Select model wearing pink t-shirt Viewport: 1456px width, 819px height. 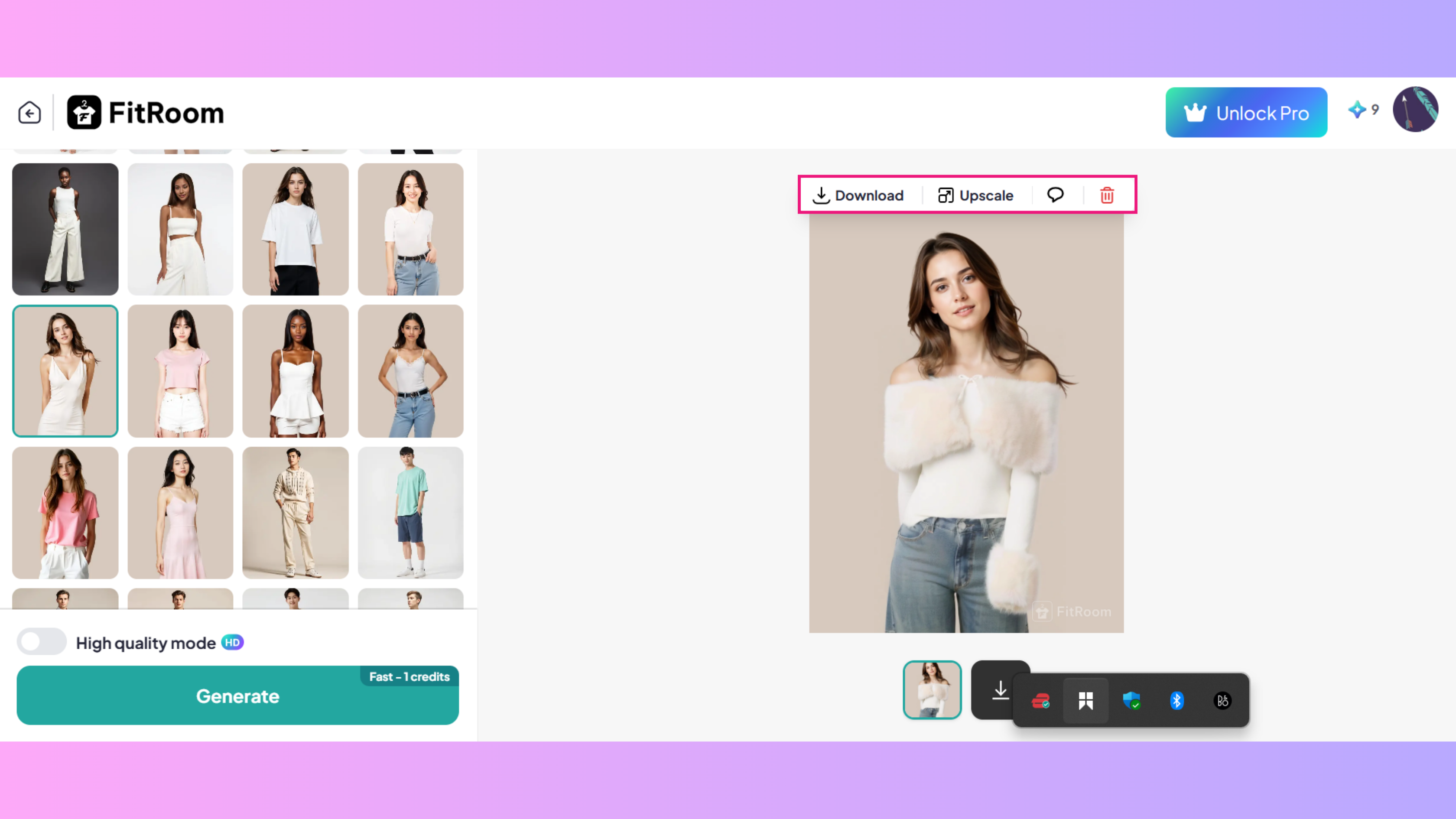[x=65, y=512]
